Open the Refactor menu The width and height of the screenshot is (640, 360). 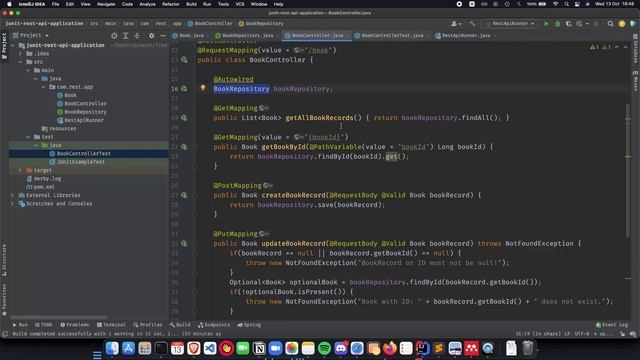pos(171,4)
